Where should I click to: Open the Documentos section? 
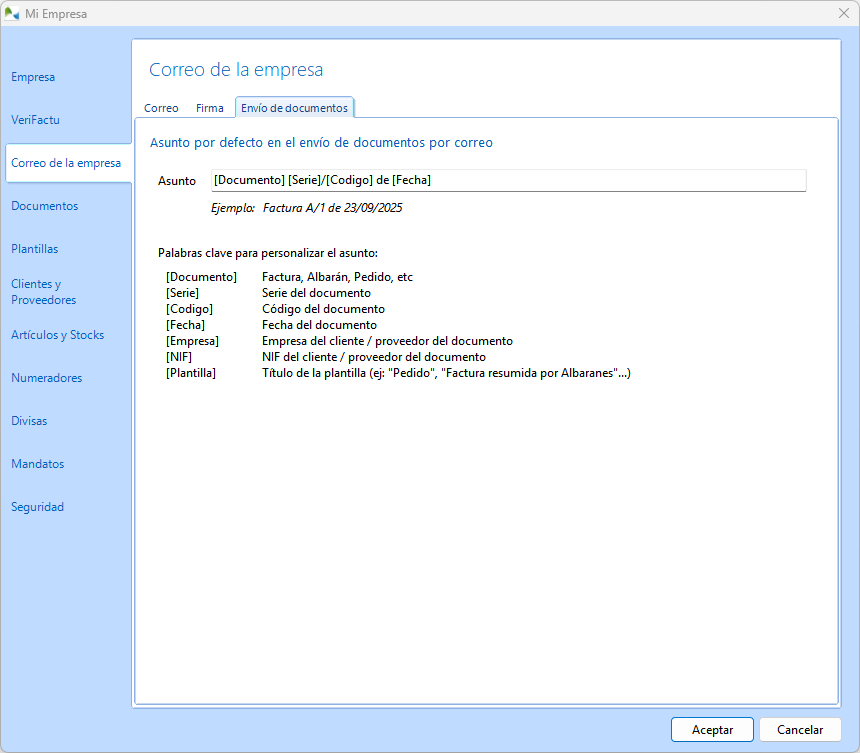(45, 206)
